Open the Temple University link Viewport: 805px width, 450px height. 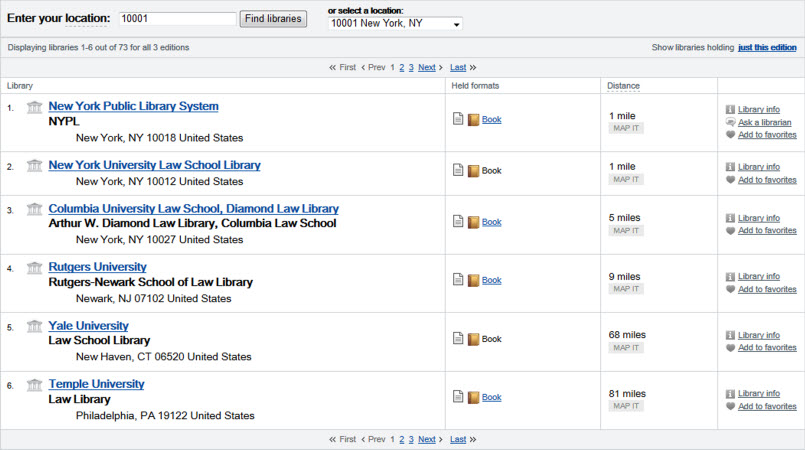97,384
